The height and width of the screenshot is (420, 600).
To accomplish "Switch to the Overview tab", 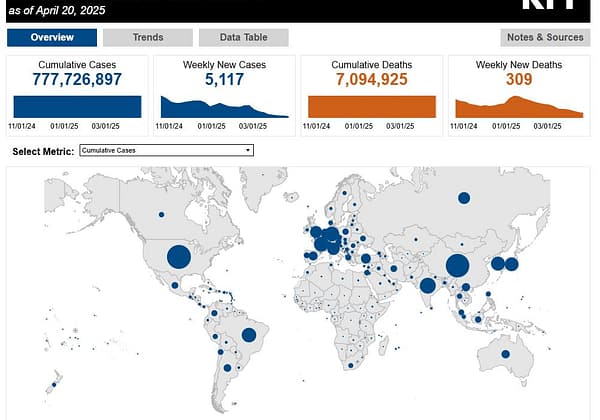I will click(x=52, y=38).
